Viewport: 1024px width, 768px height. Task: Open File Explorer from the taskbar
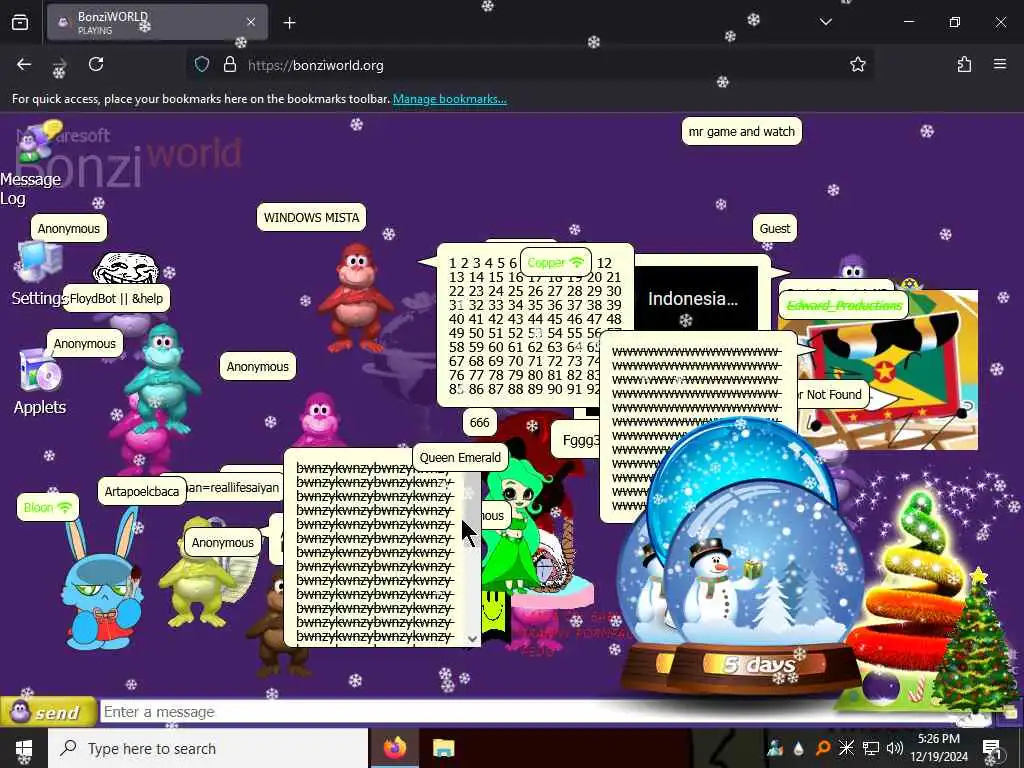tap(443, 748)
